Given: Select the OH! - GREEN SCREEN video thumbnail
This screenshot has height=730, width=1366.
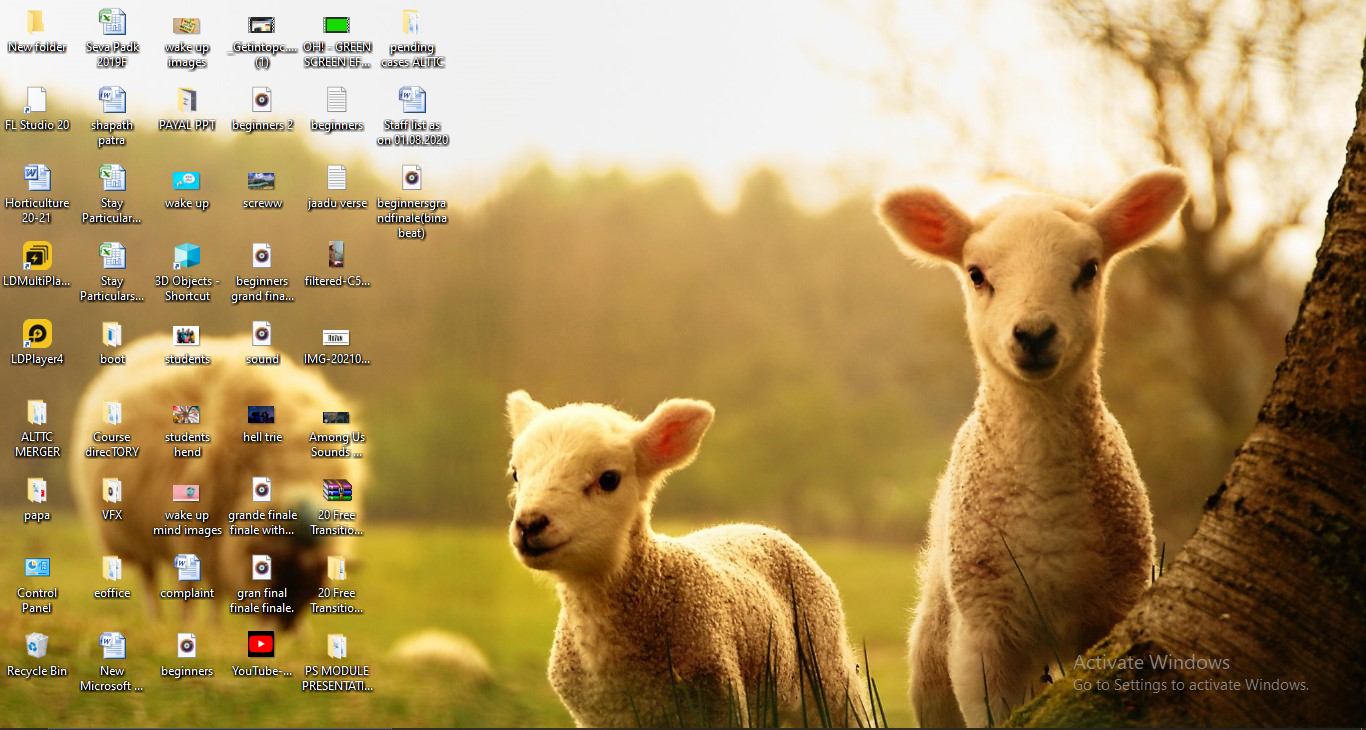Looking at the screenshot, I should point(337,24).
